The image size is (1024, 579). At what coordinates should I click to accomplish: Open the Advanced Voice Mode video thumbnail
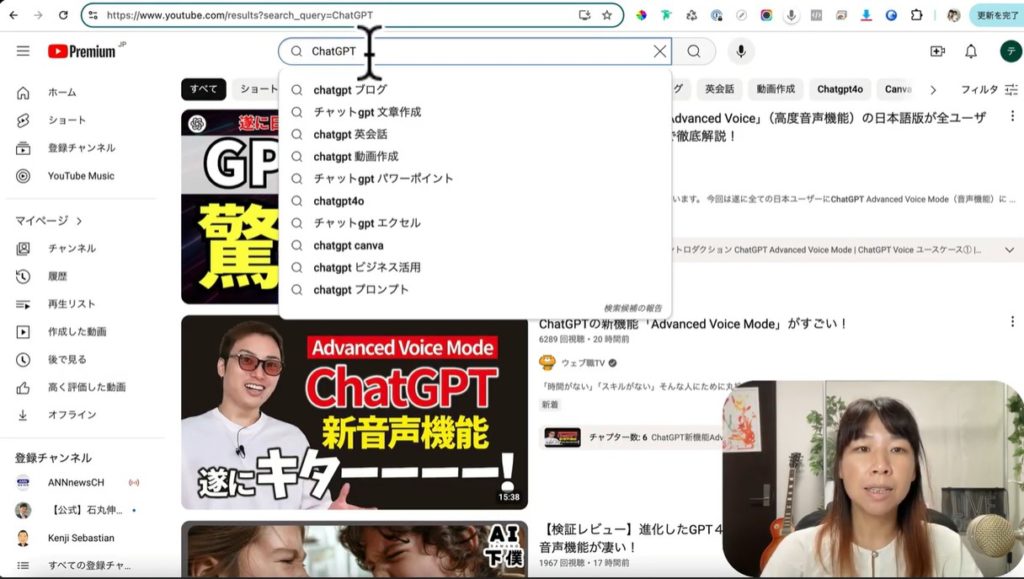pos(354,412)
